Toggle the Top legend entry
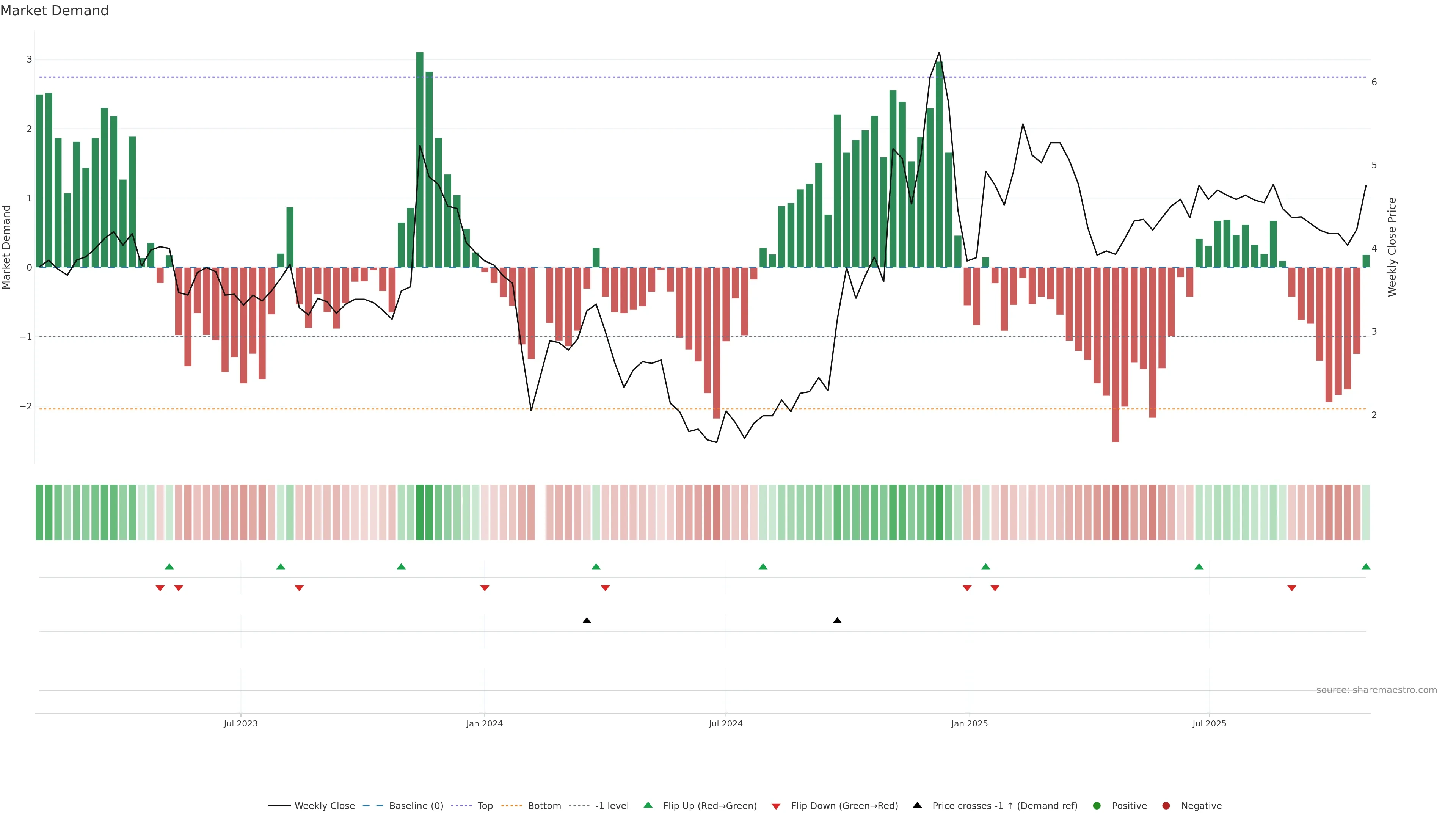The width and height of the screenshot is (1456, 819). point(485,805)
